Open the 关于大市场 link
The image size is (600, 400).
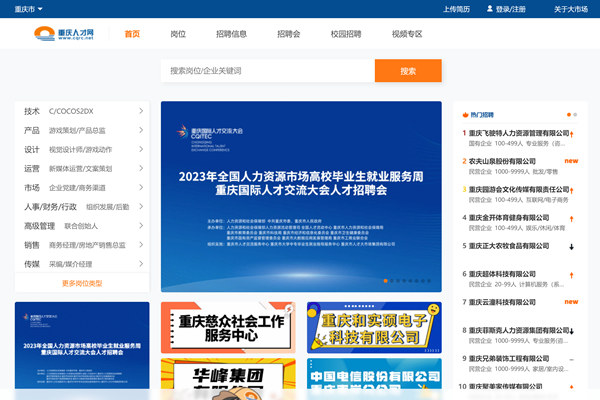571,9
